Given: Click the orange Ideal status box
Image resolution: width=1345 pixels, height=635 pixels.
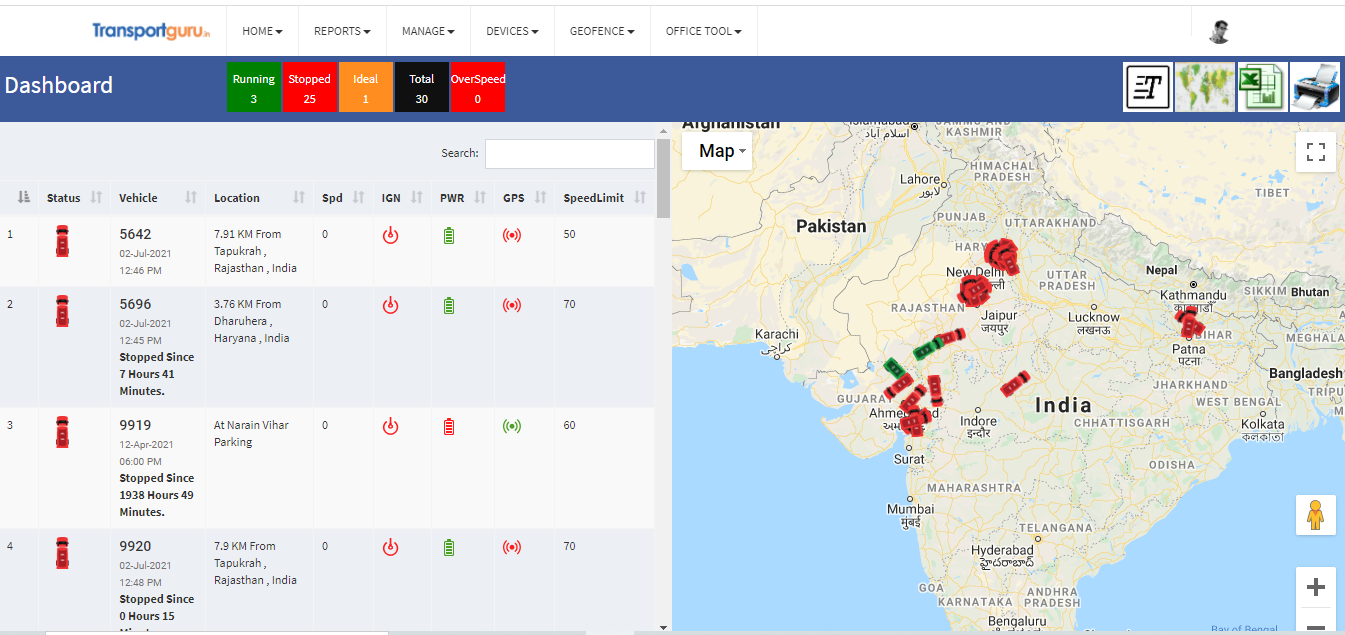Looking at the screenshot, I should pyautogui.click(x=366, y=87).
